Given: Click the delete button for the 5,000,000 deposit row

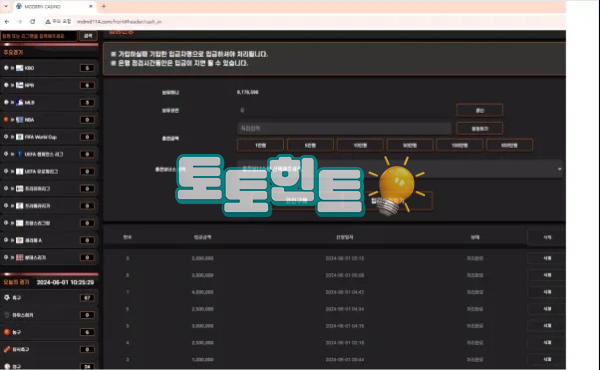Looking at the screenshot, I should click(x=547, y=258).
